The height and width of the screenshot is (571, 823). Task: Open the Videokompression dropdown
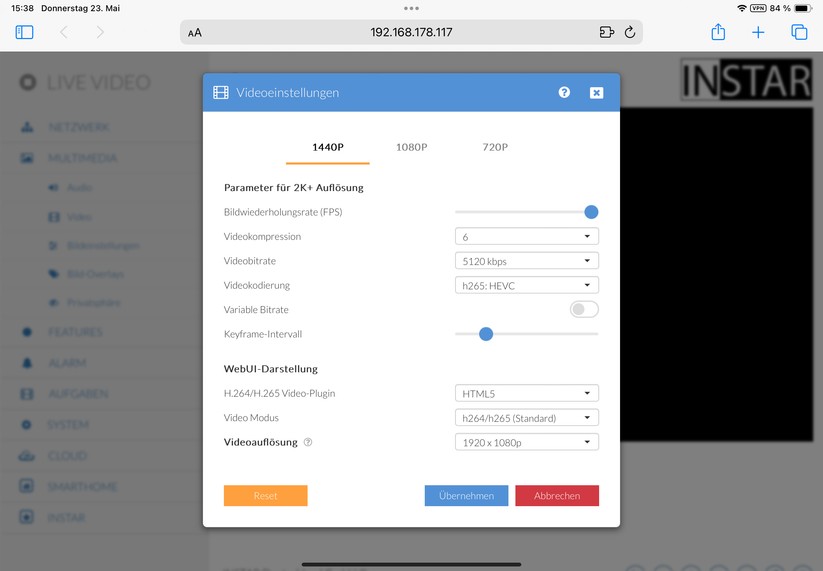tap(526, 237)
